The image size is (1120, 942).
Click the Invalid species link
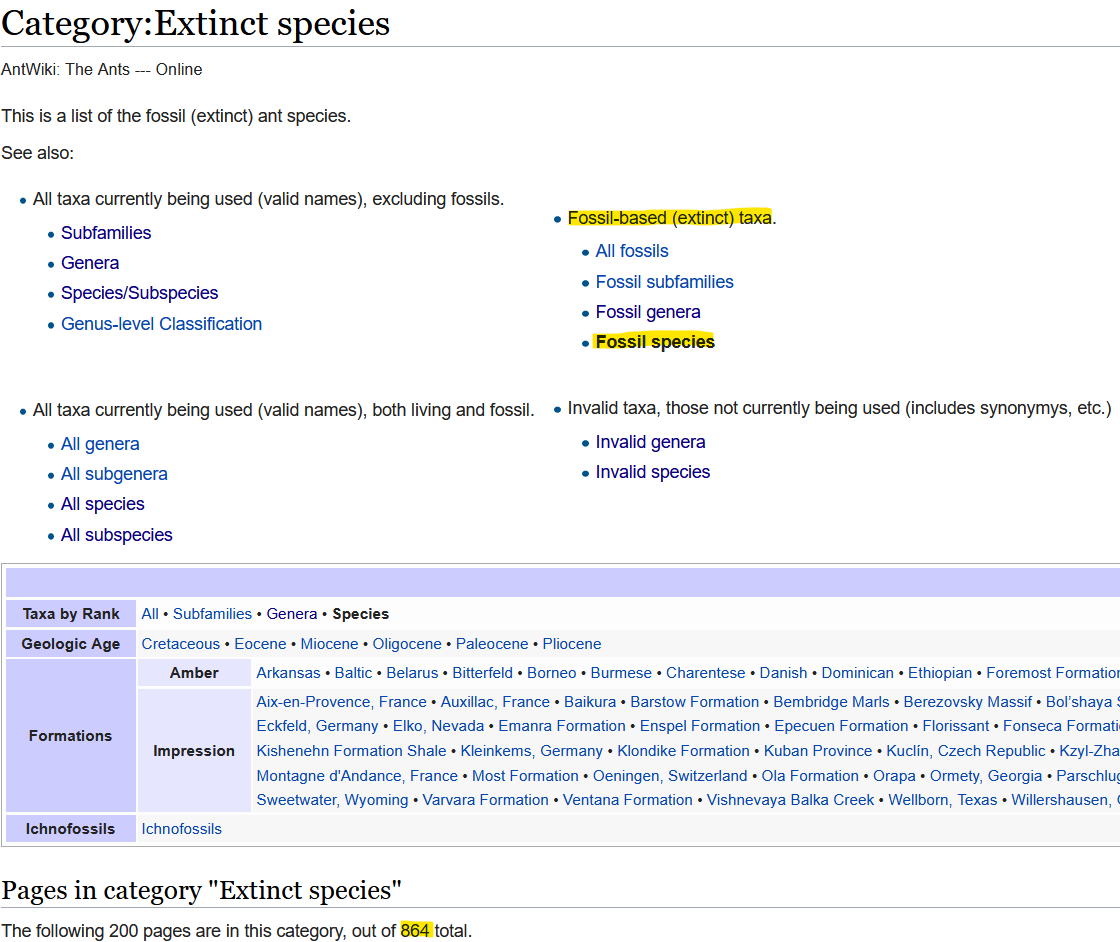click(x=652, y=472)
